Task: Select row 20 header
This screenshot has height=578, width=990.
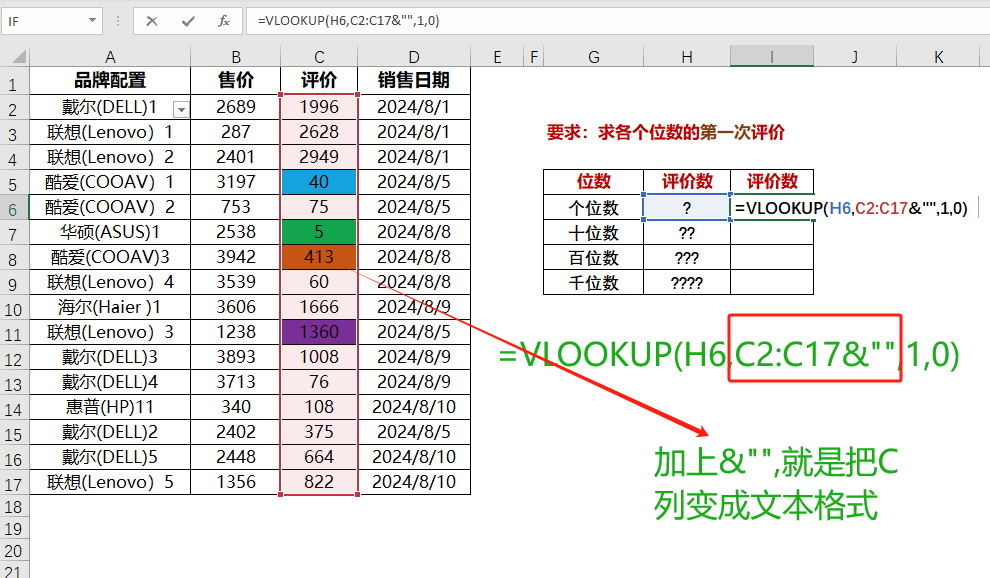Action: (14, 551)
